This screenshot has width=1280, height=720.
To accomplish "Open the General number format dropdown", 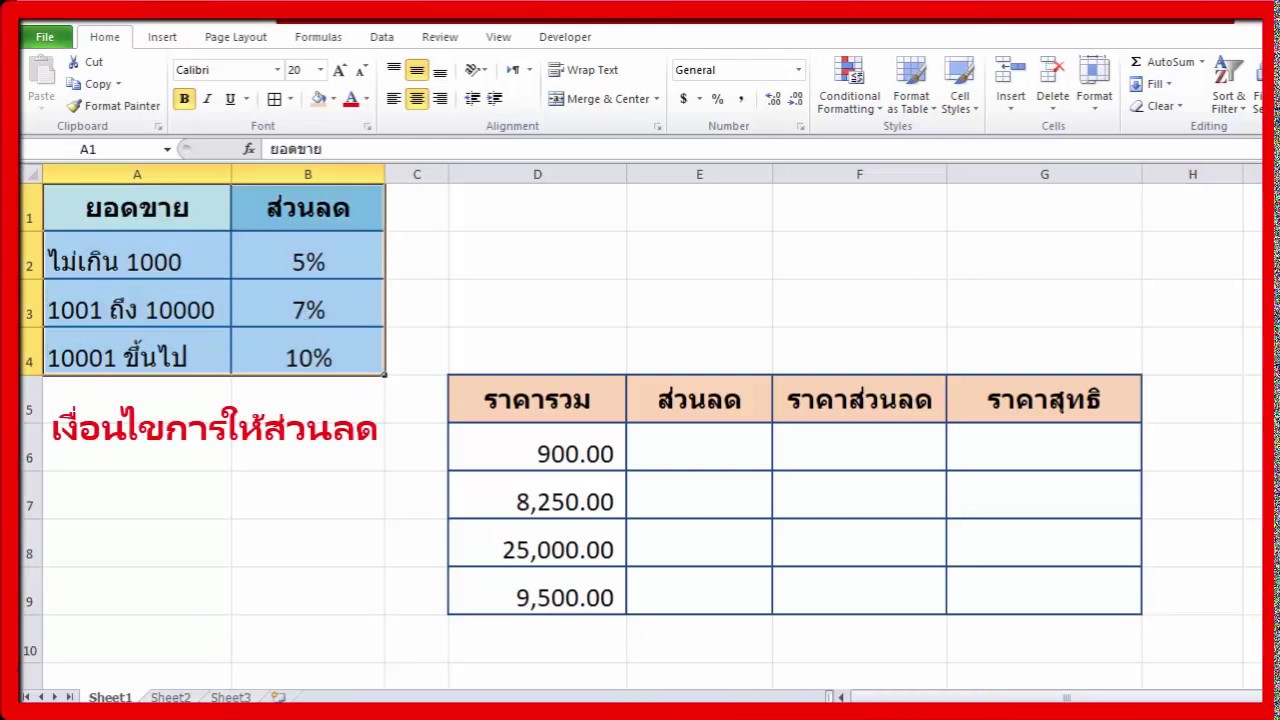I will [x=798, y=70].
